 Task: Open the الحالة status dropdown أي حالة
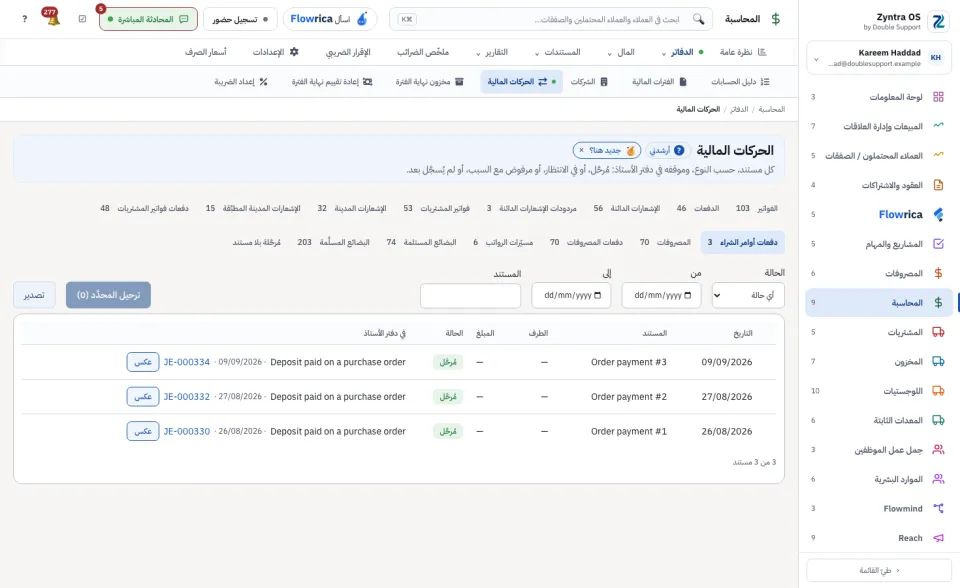[x=748, y=295]
